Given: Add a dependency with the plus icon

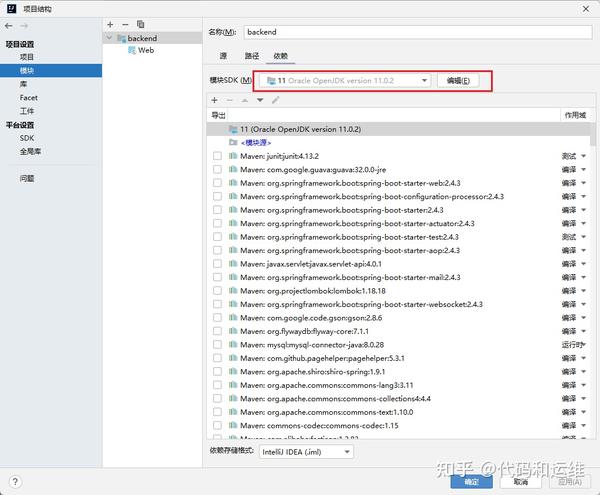Looking at the screenshot, I should [214, 100].
